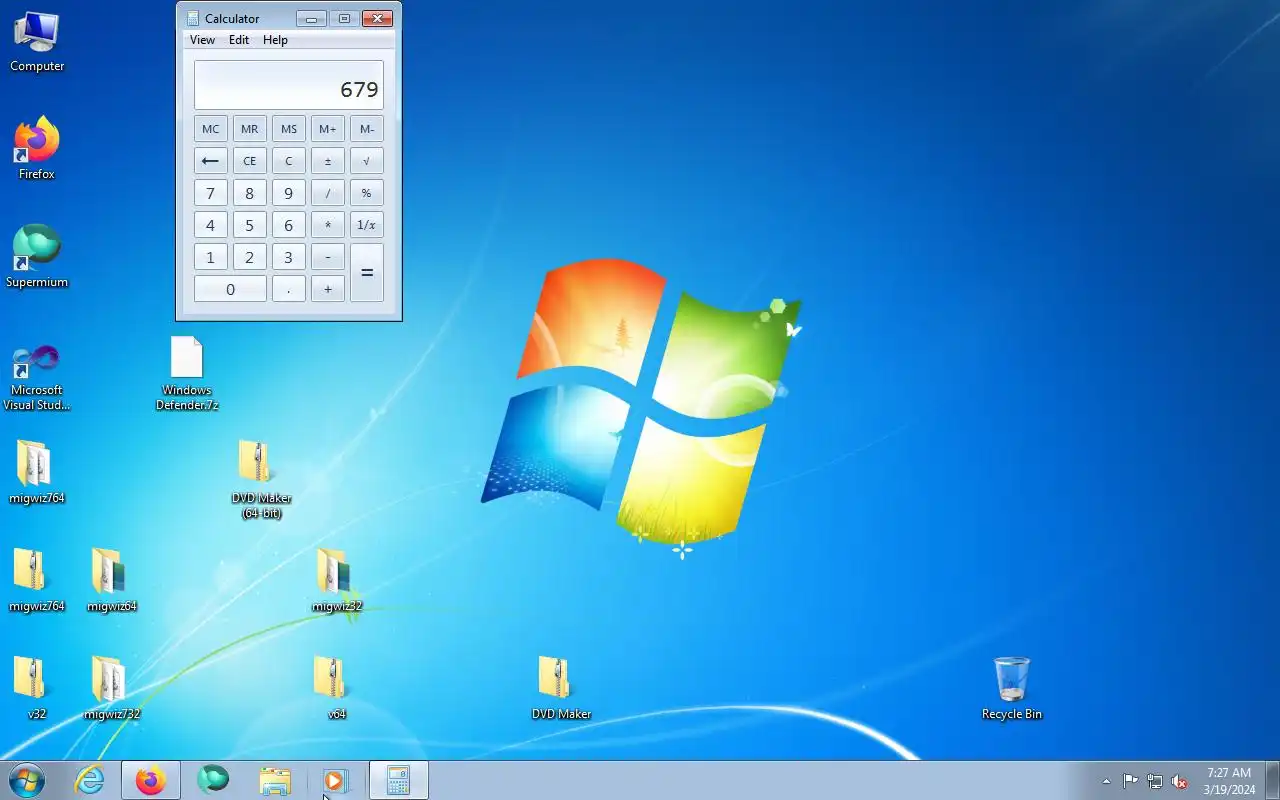The width and height of the screenshot is (1280, 800).
Task: Click the 9 digit button
Action: 288,193
